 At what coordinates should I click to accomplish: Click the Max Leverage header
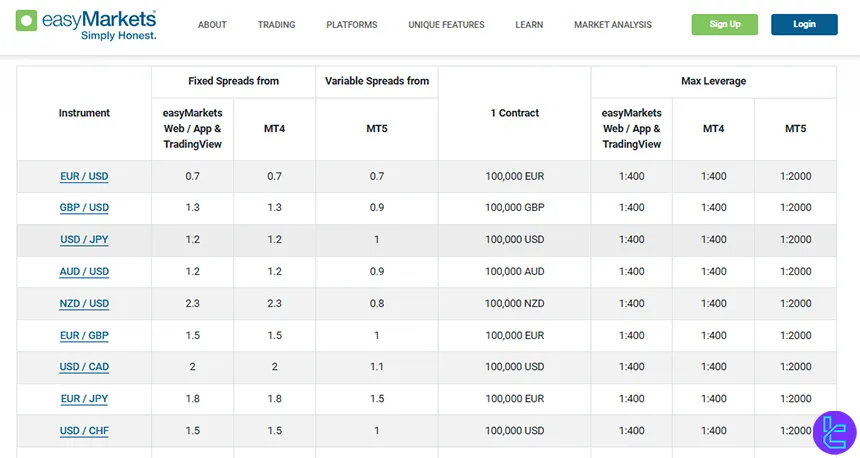714,81
